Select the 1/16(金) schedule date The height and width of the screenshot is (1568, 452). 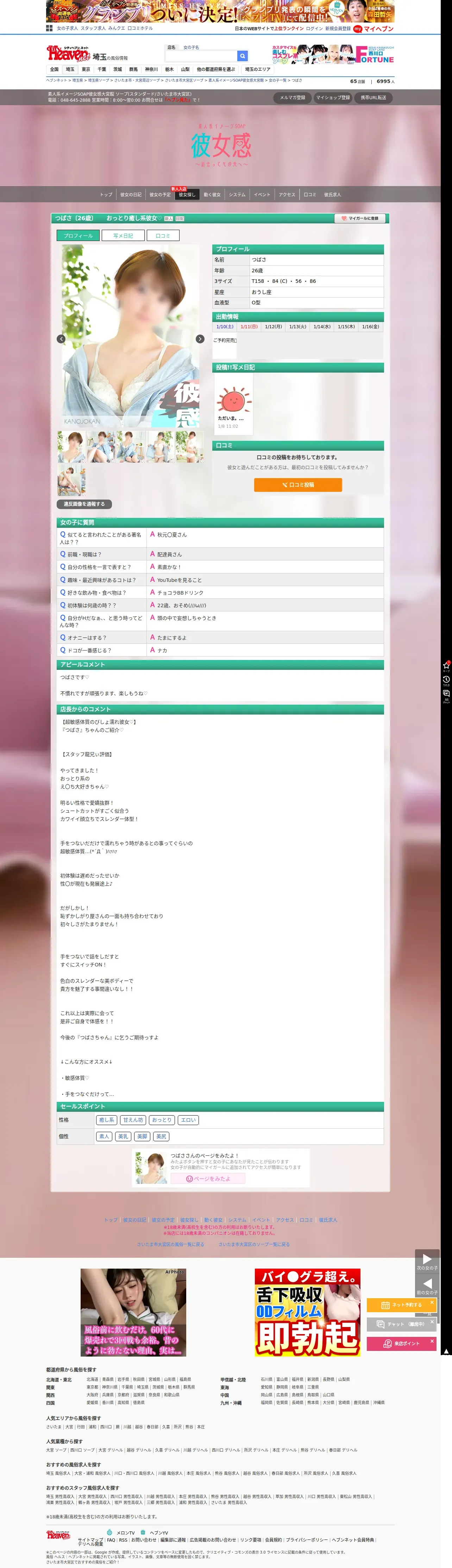pos(371,327)
